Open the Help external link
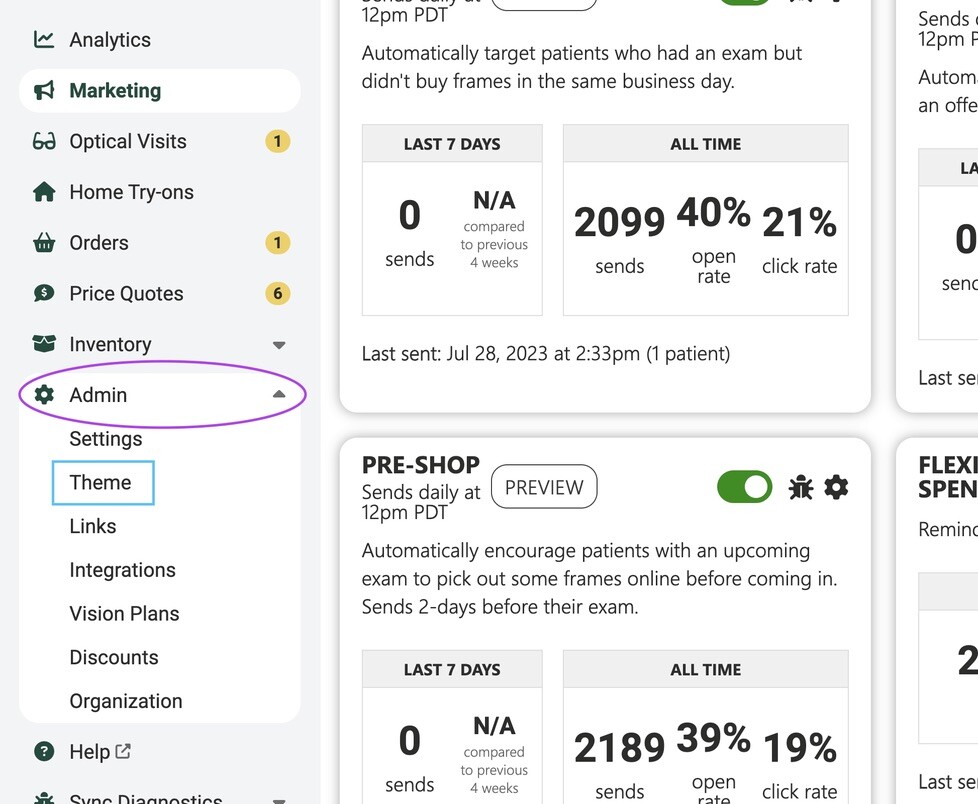The height and width of the screenshot is (804, 978). pos(123,751)
